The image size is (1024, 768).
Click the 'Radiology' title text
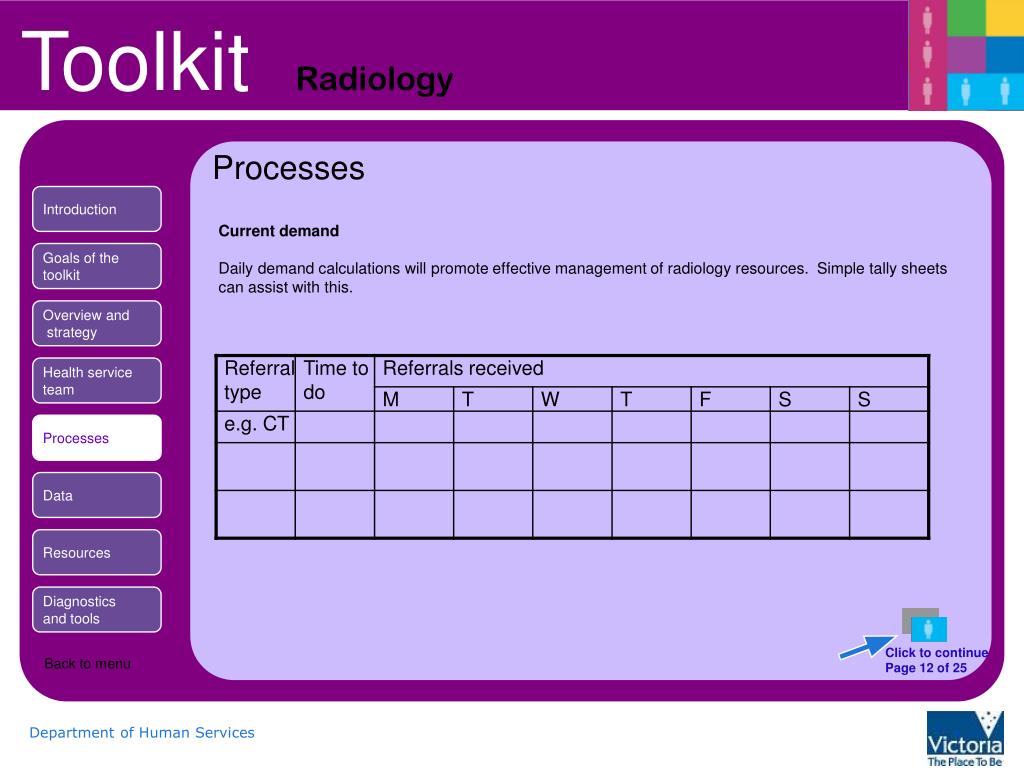[x=375, y=80]
